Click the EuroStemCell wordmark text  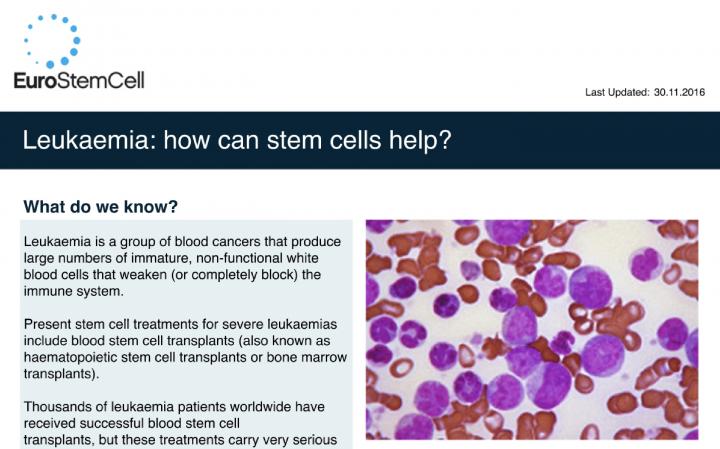(x=79, y=80)
